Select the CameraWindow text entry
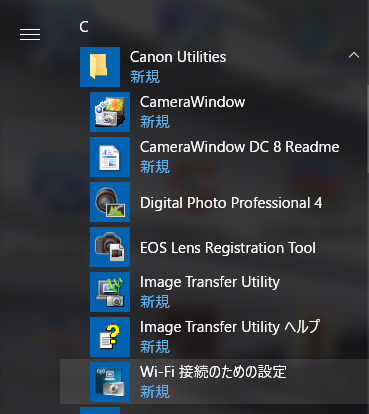The width and height of the screenshot is (369, 414). coord(192,102)
